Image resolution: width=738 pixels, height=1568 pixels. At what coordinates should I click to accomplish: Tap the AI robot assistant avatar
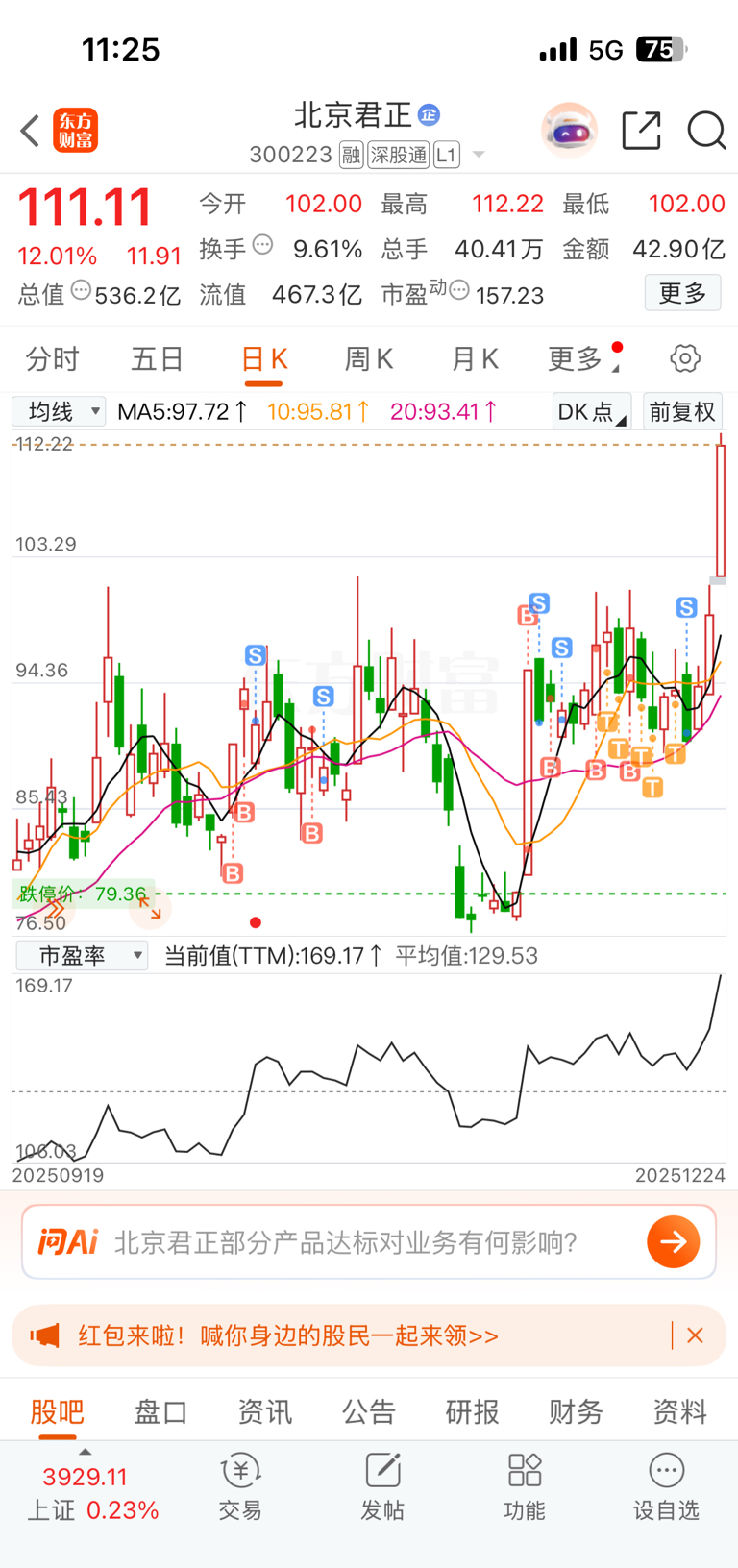tap(570, 130)
